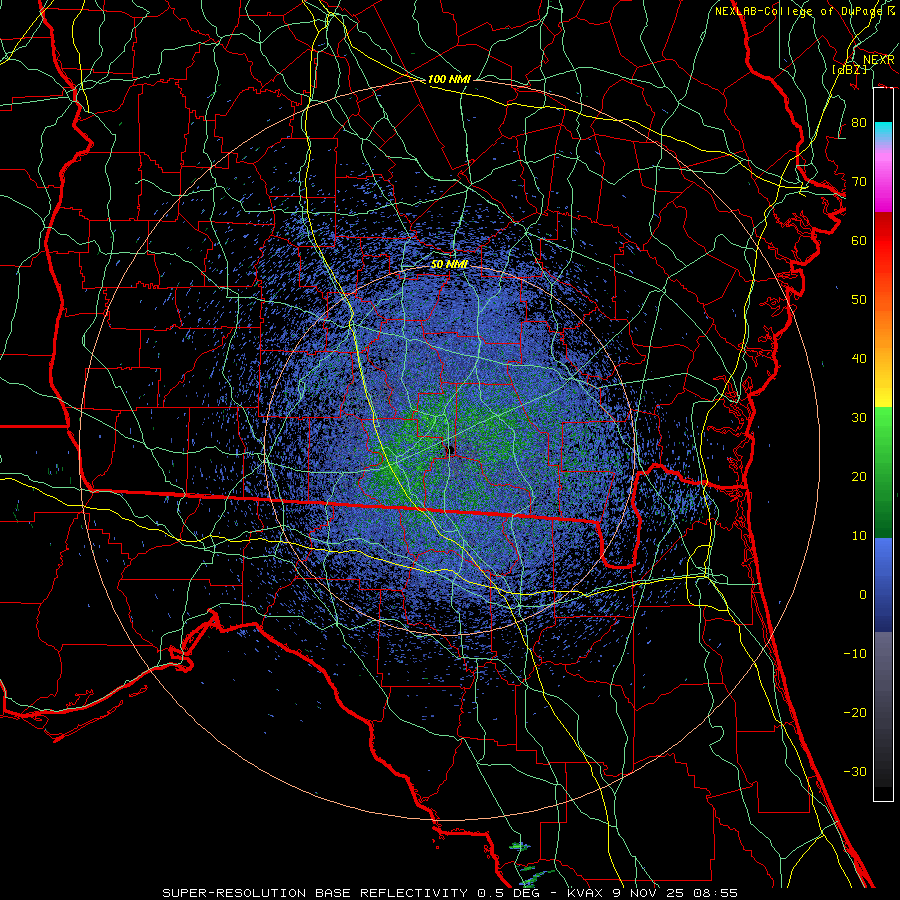Click the "0" value on the dBZ scale
The height and width of the screenshot is (900, 900).
click(x=863, y=595)
